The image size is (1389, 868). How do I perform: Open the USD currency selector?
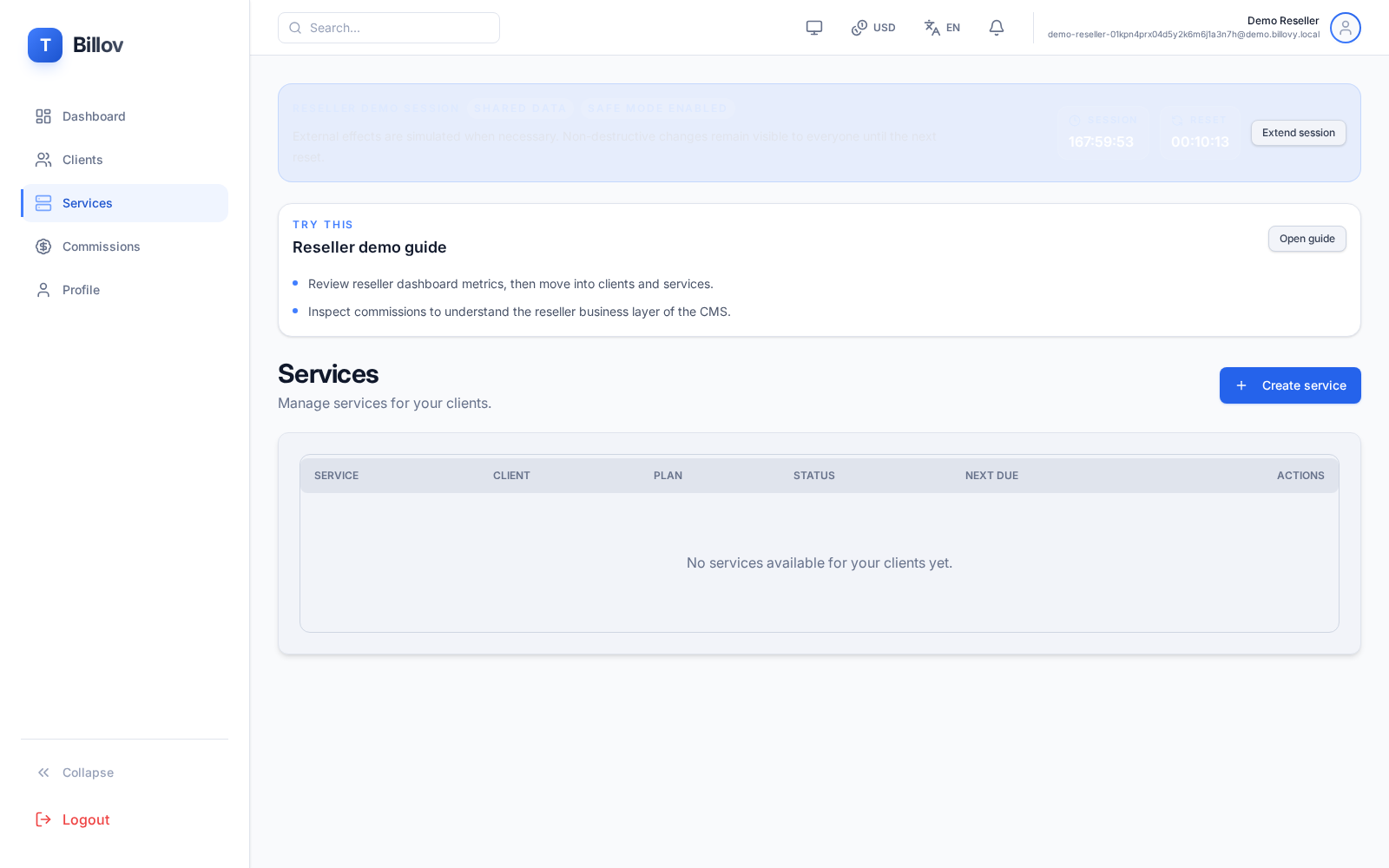[x=872, y=27]
